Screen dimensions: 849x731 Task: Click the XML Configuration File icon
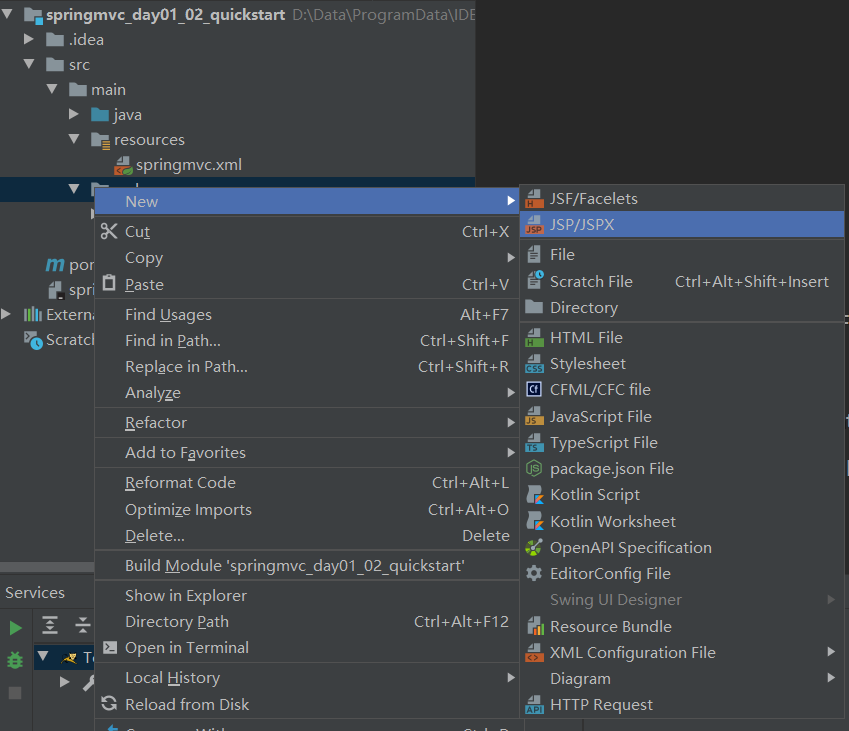[x=534, y=652]
